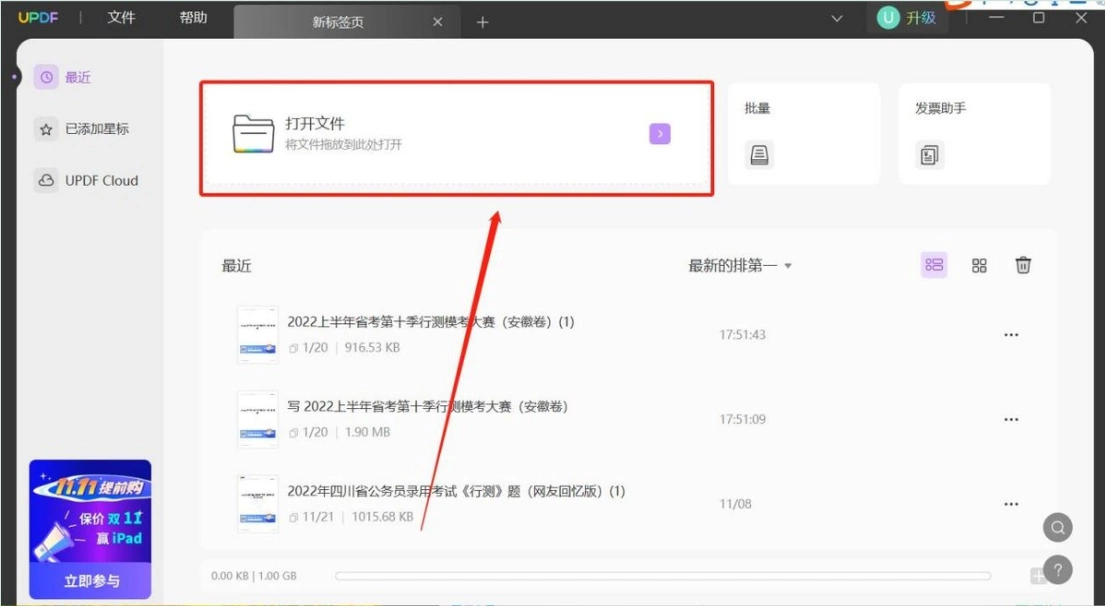Open the invoice assistant (发票助手) icon
The width and height of the screenshot is (1105, 606).
(930, 155)
